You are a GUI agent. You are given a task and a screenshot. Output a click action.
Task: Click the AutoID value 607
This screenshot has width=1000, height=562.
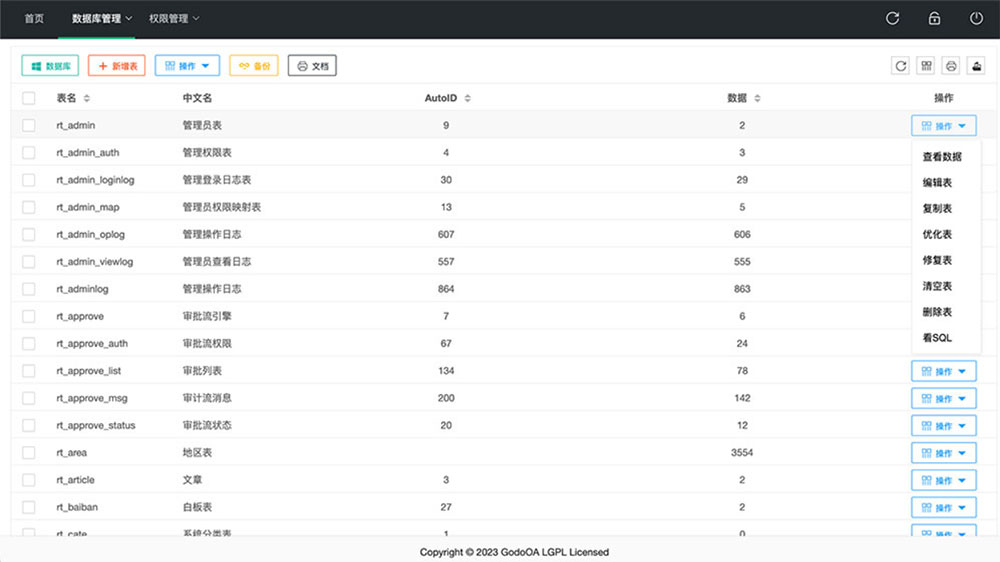(446, 234)
